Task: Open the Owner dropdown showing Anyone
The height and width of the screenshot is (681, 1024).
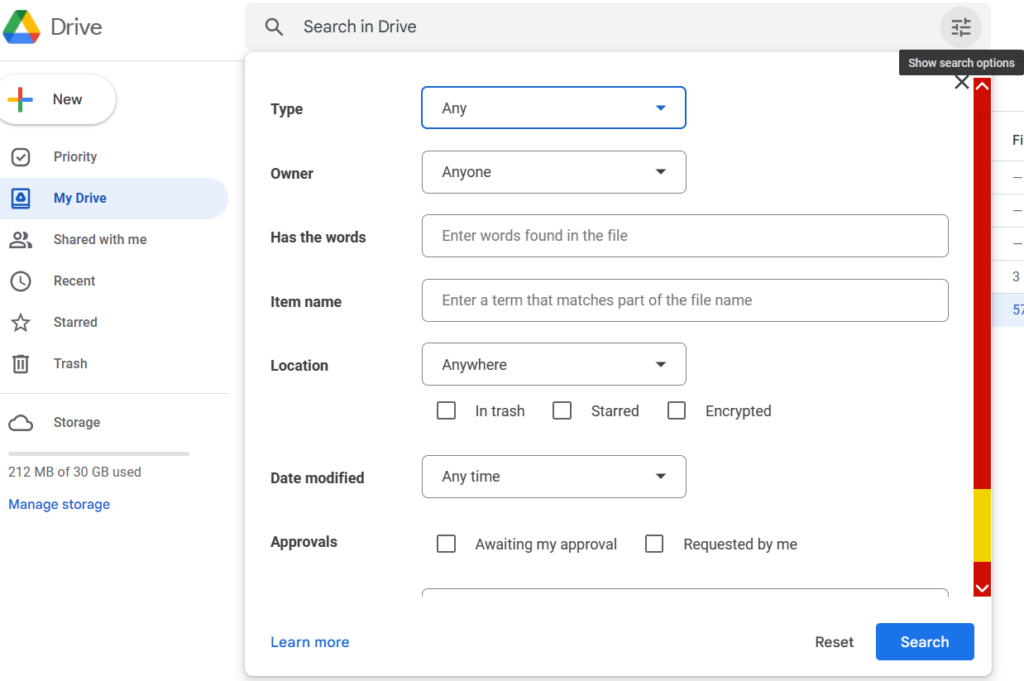Action: coord(554,172)
